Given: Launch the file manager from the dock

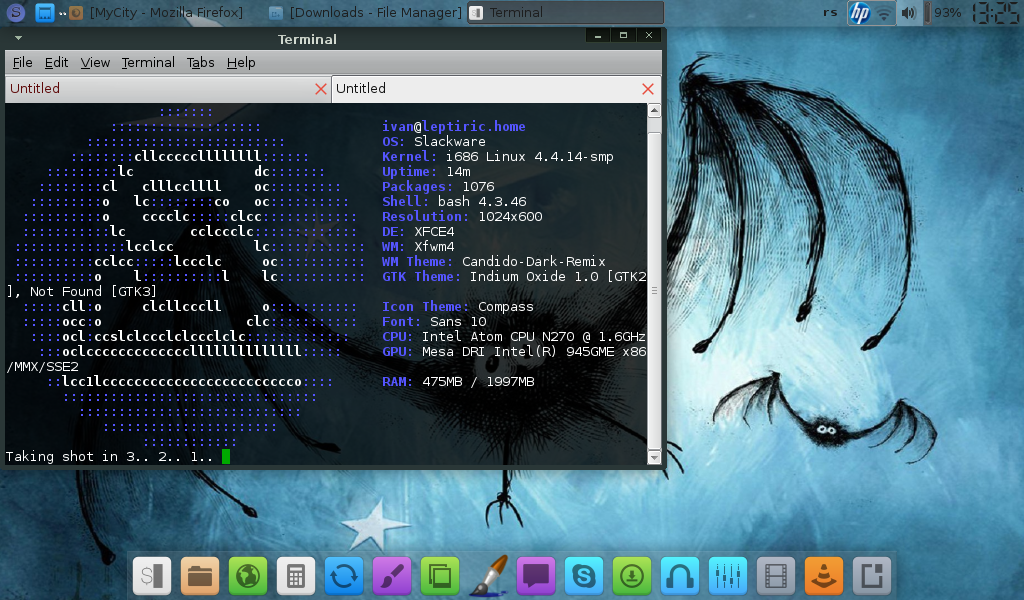Looking at the screenshot, I should click(x=200, y=576).
